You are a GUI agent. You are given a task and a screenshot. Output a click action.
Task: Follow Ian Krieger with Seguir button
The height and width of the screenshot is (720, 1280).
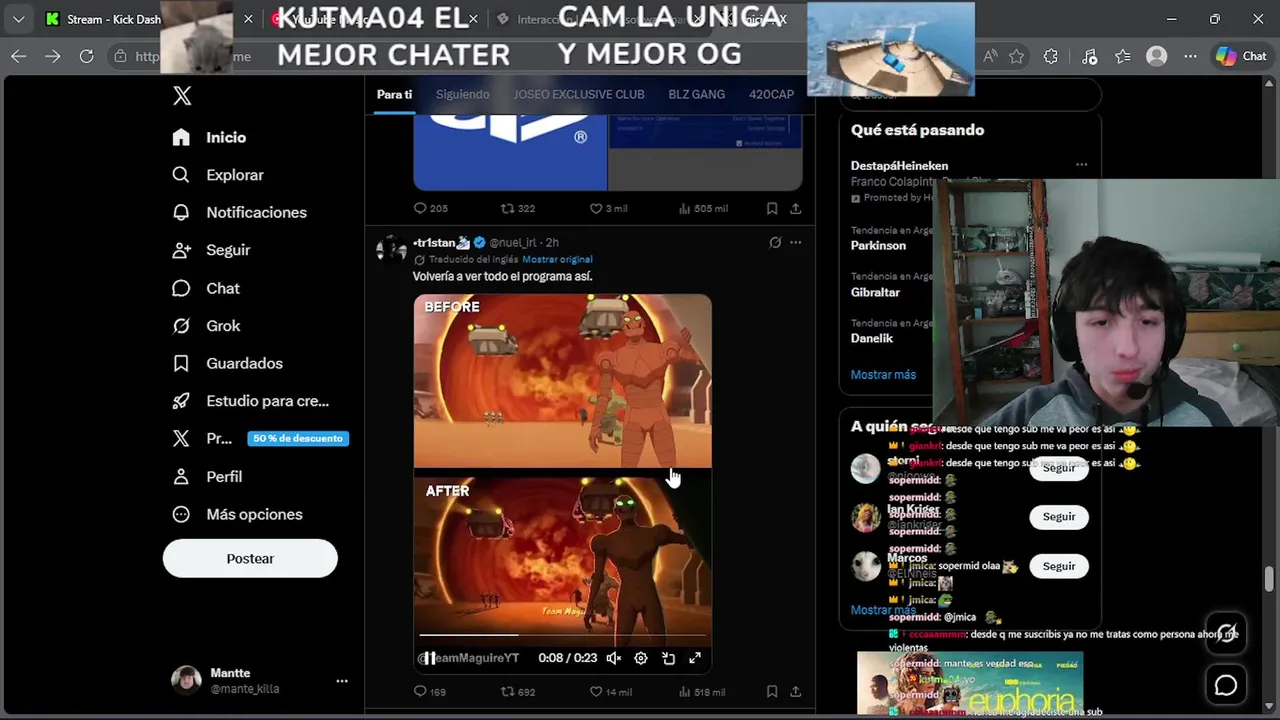click(1059, 517)
